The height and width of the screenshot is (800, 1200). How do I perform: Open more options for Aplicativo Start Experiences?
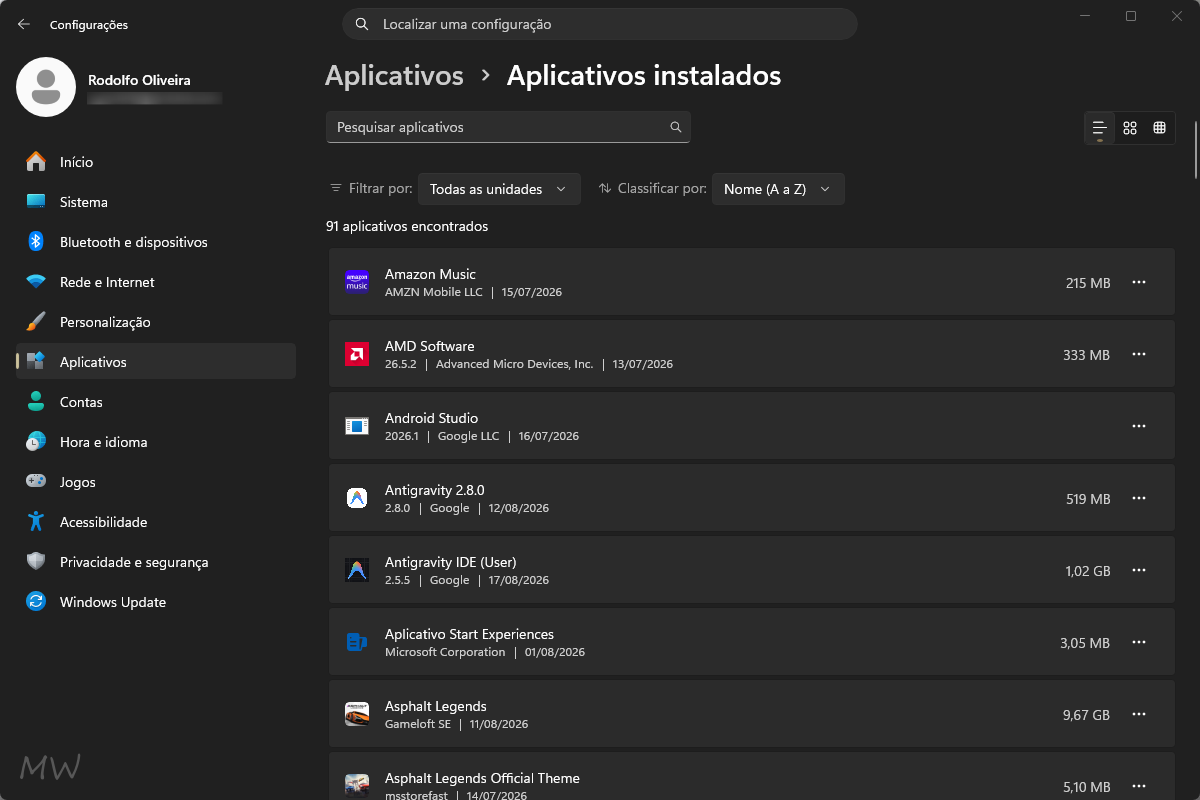click(x=1139, y=642)
